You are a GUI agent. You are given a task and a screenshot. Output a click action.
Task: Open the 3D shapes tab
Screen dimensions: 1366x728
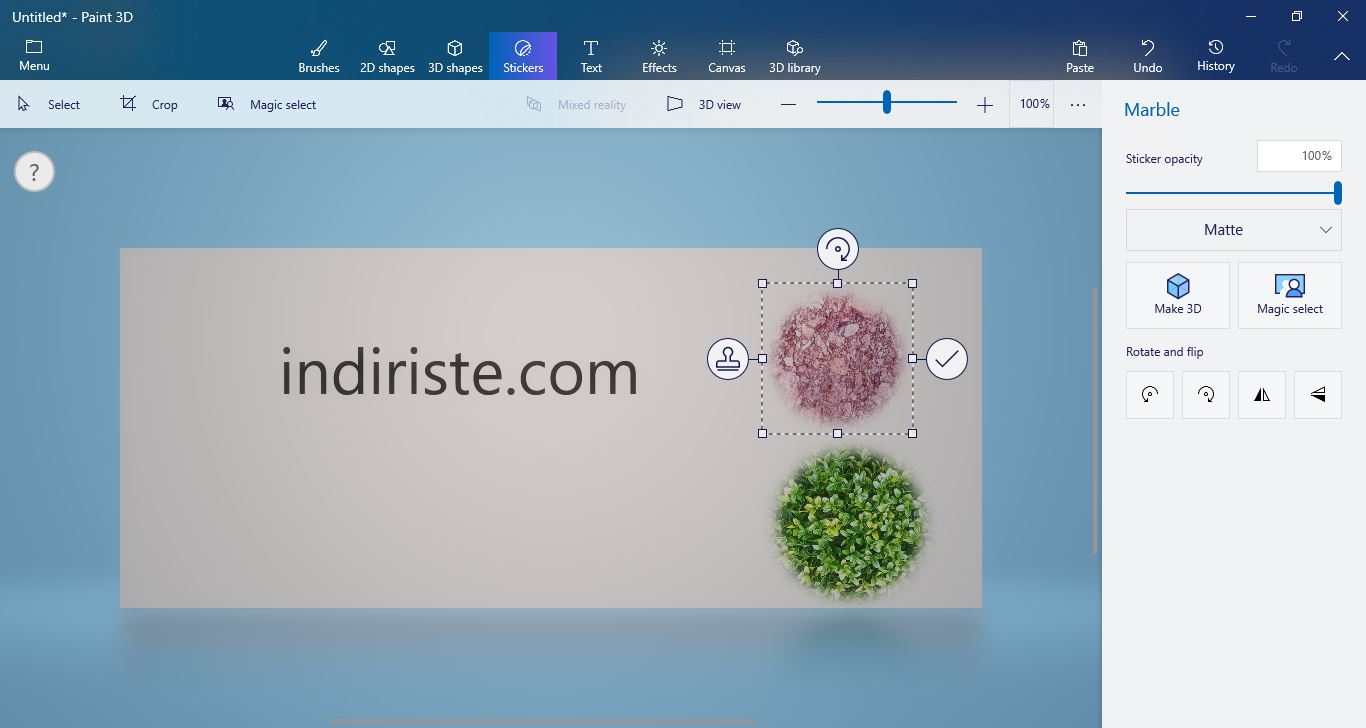click(455, 56)
